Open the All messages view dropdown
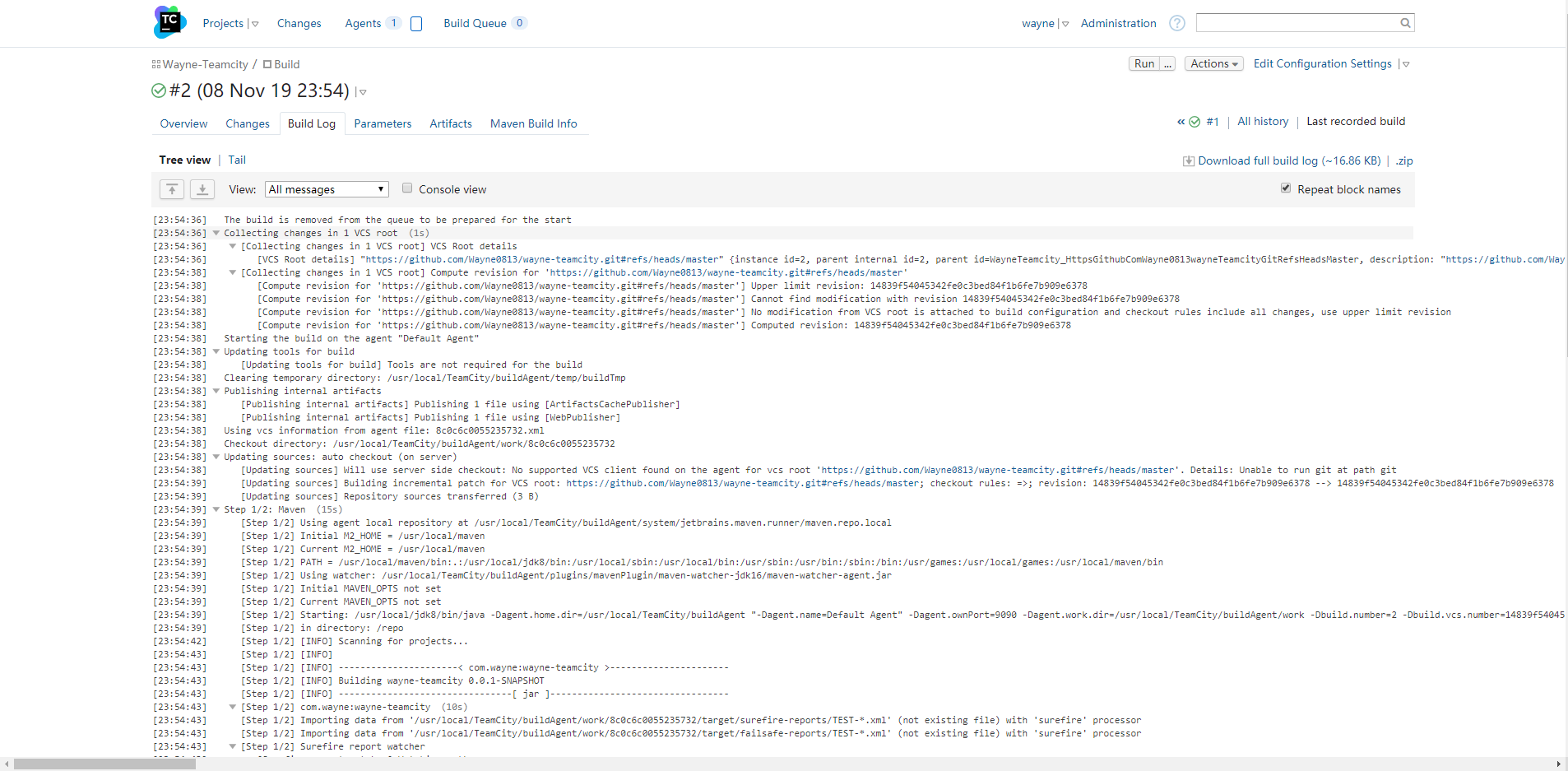 (x=327, y=189)
